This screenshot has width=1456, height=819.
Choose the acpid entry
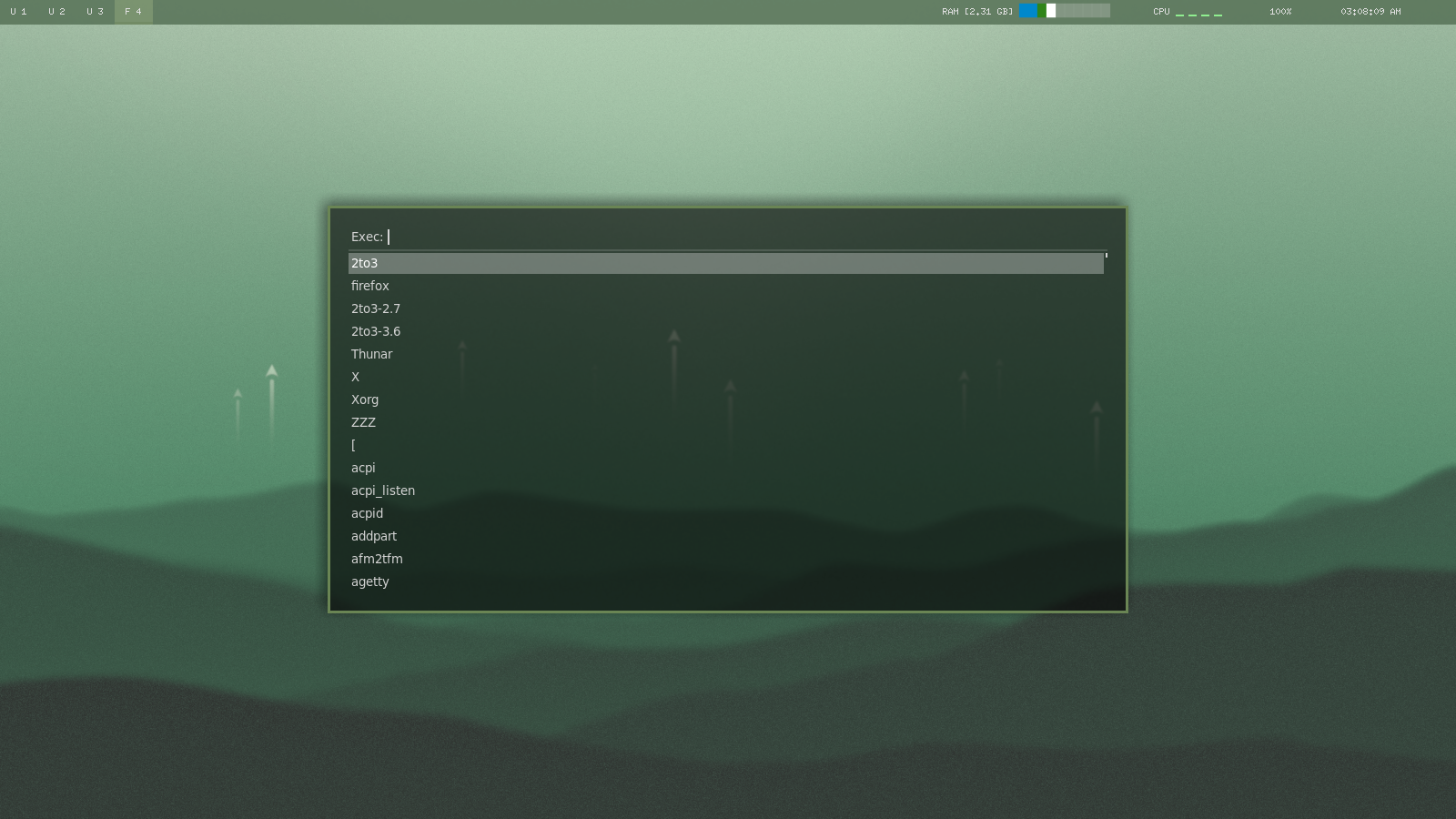coord(726,513)
